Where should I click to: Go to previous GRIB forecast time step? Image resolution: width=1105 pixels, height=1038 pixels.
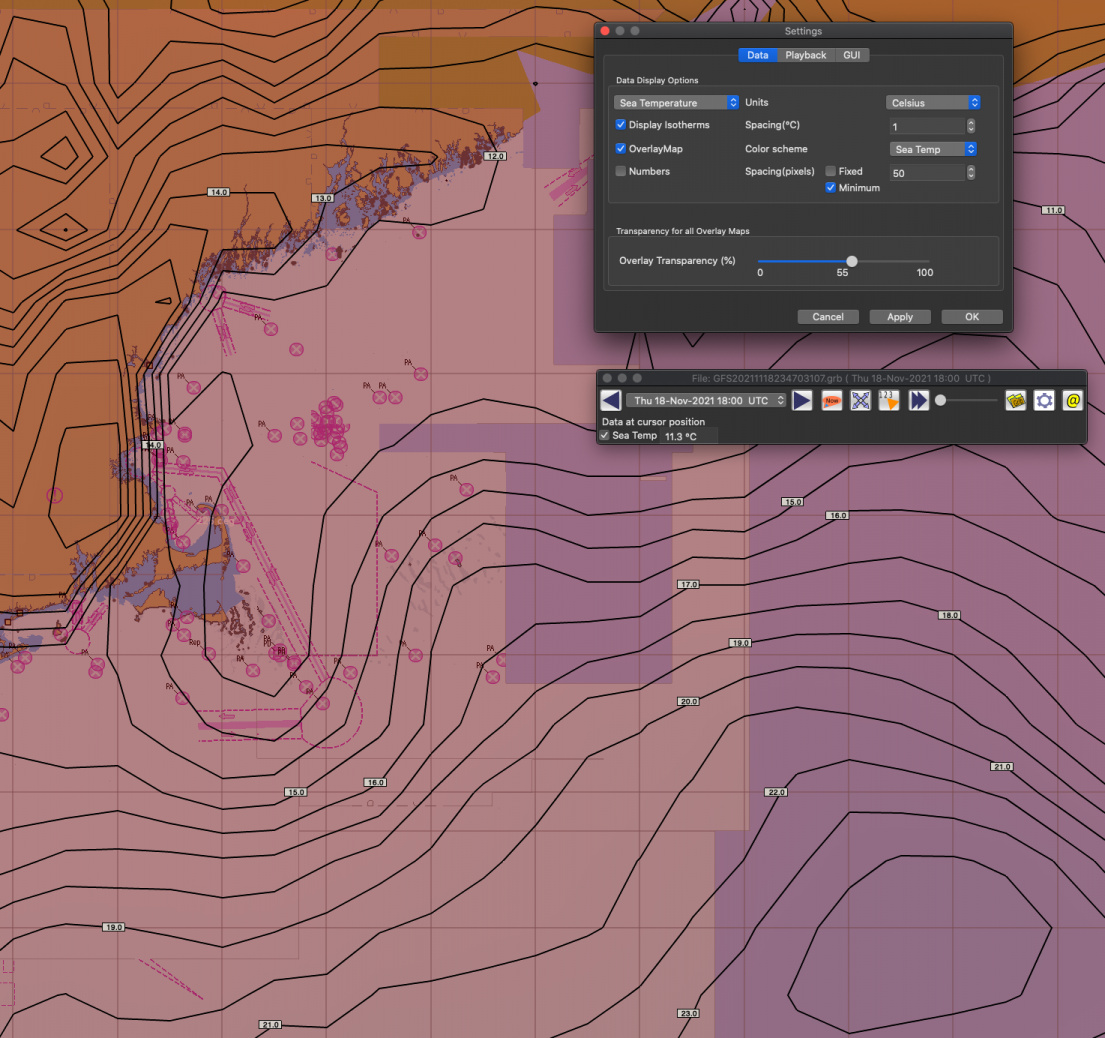(610, 400)
